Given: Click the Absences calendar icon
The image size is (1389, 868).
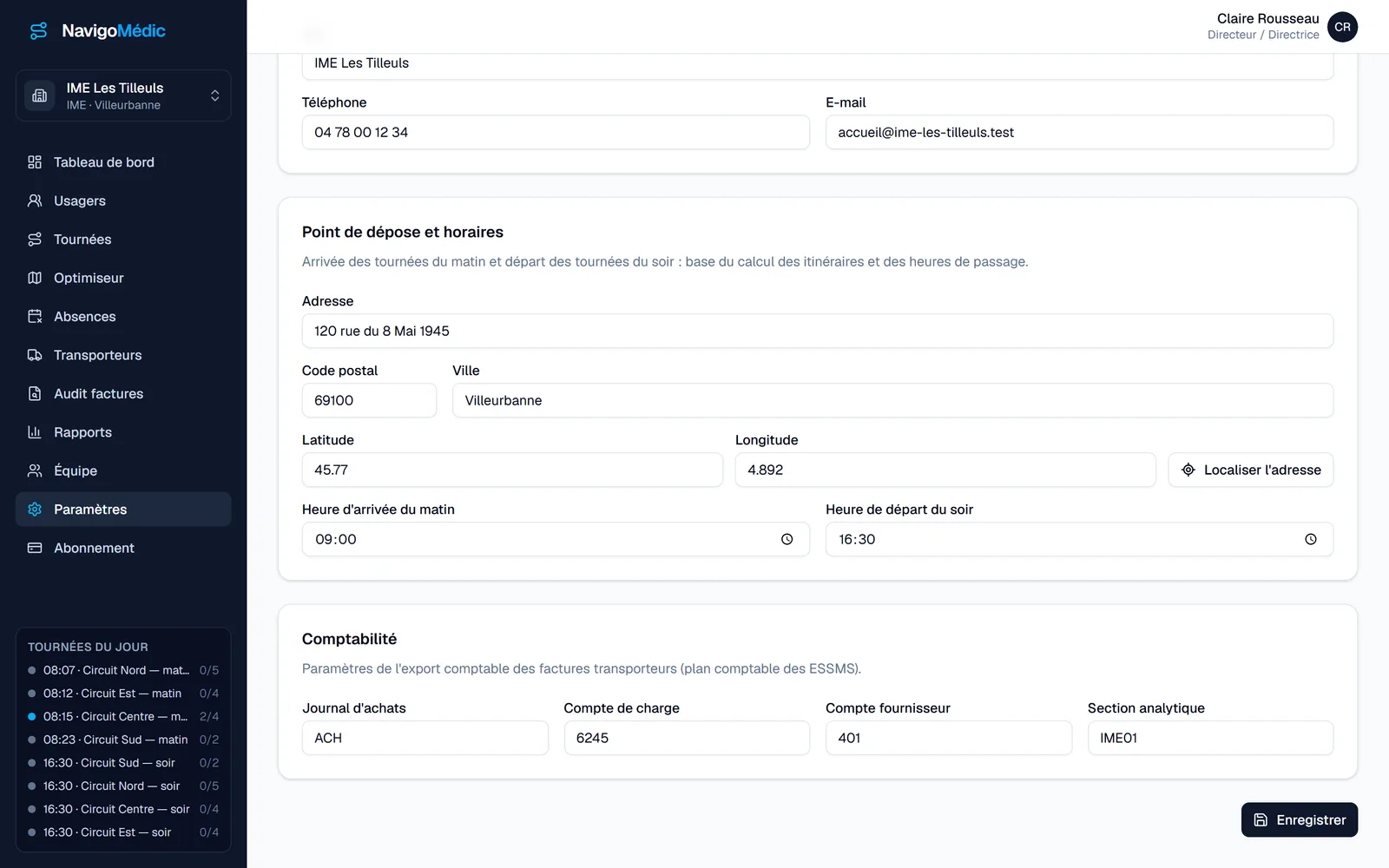Looking at the screenshot, I should 35,317.
